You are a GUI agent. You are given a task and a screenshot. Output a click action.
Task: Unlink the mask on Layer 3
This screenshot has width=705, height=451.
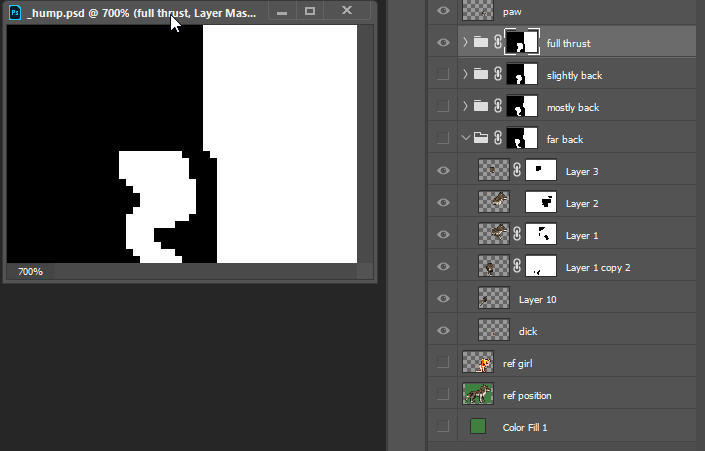coord(517,171)
